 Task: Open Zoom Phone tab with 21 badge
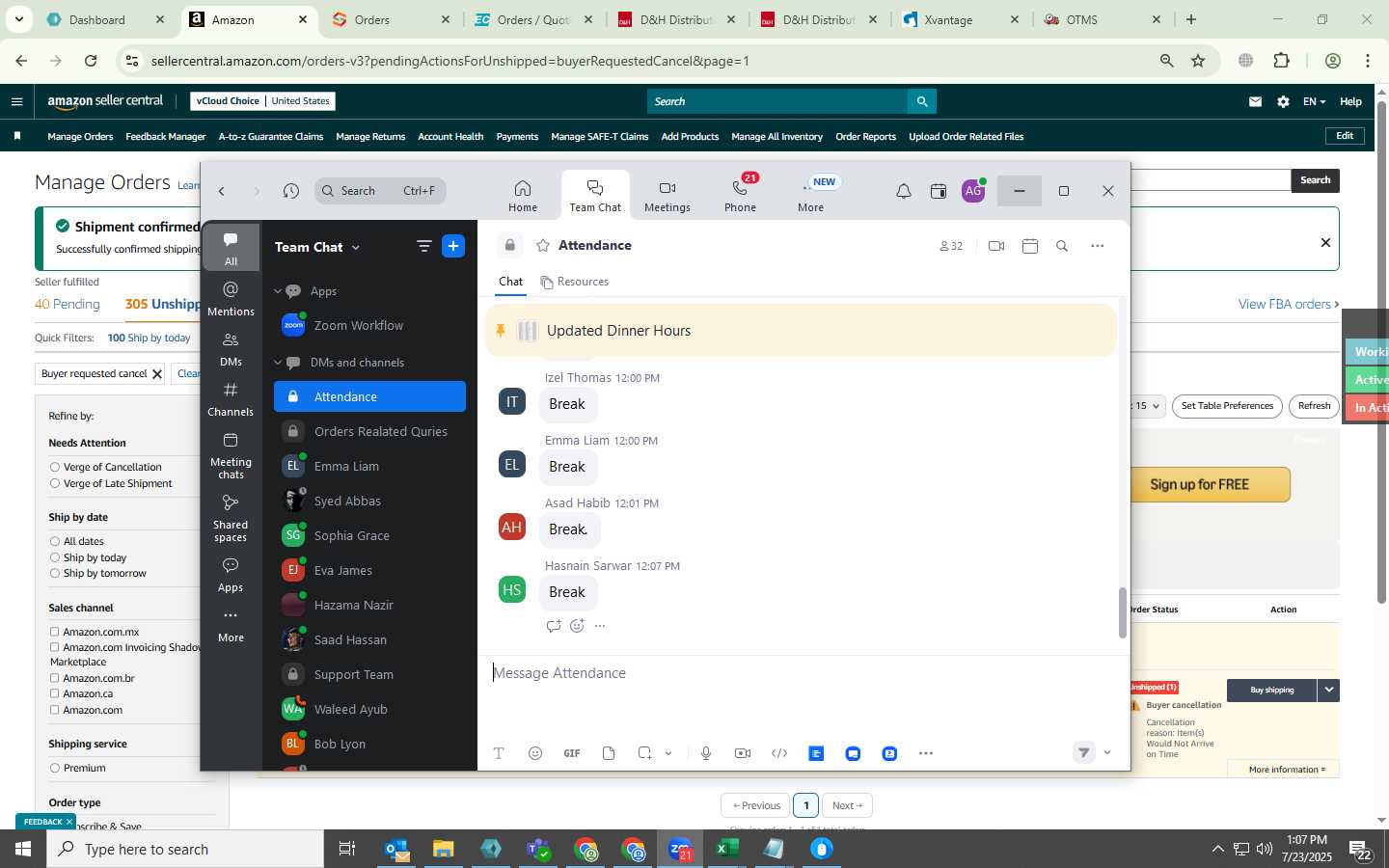[740, 196]
